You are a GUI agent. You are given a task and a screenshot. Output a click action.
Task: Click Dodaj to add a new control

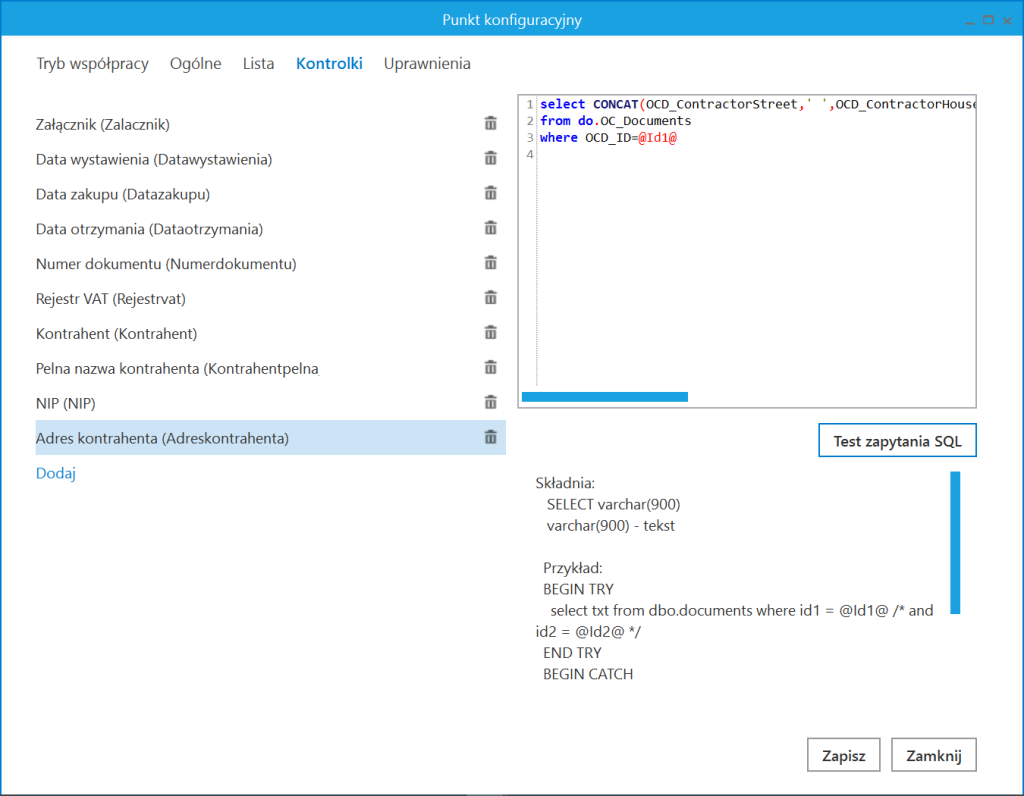pyautogui.click(x=55, y=472)
